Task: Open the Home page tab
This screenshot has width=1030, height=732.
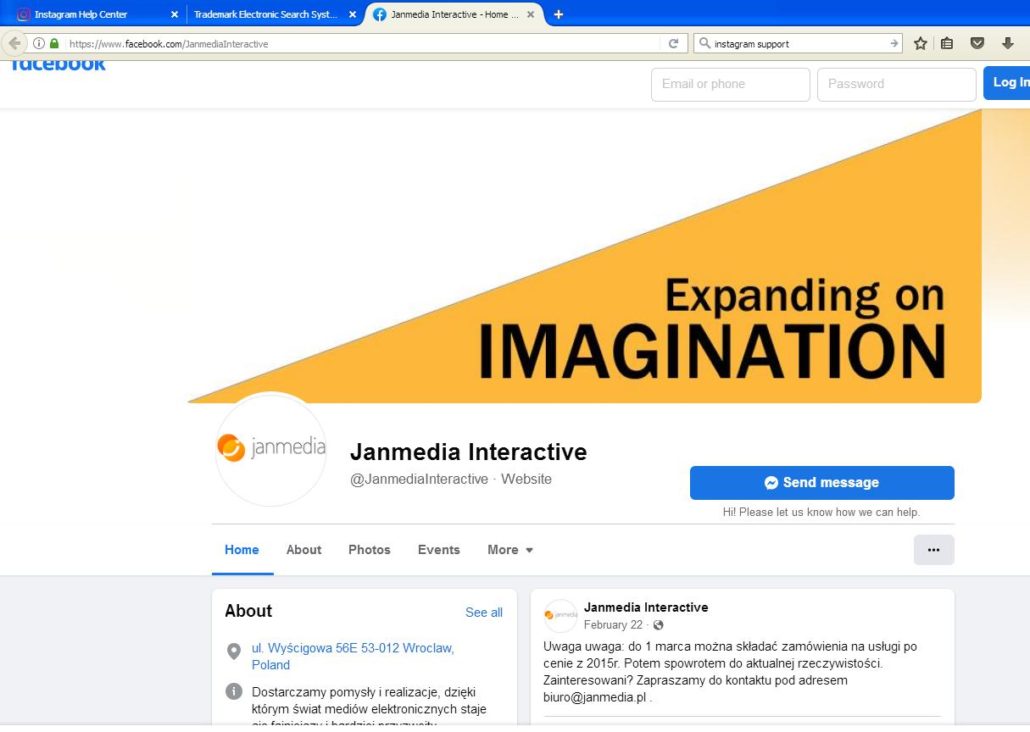Action: [242, 550]
